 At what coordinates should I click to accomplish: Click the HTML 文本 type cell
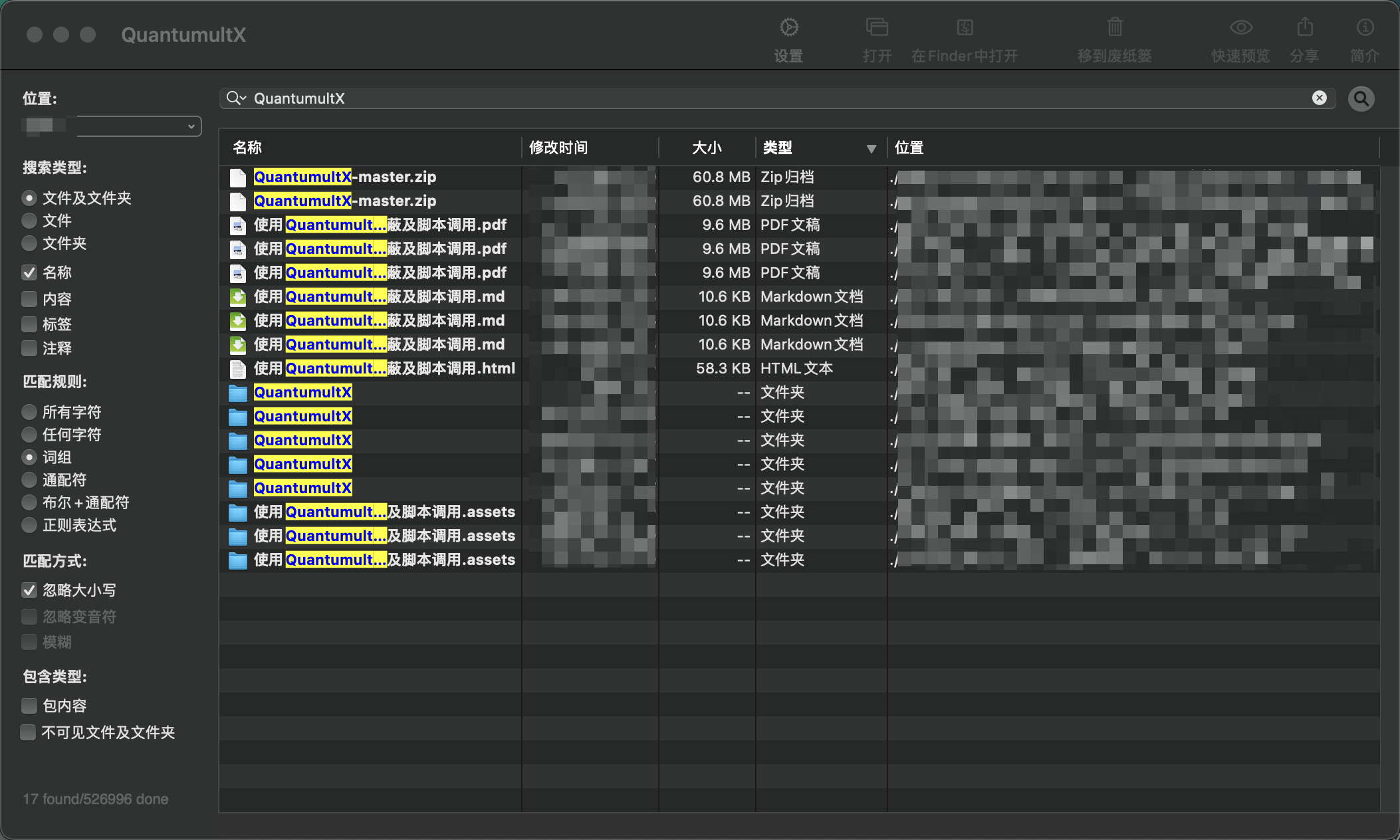796,368
